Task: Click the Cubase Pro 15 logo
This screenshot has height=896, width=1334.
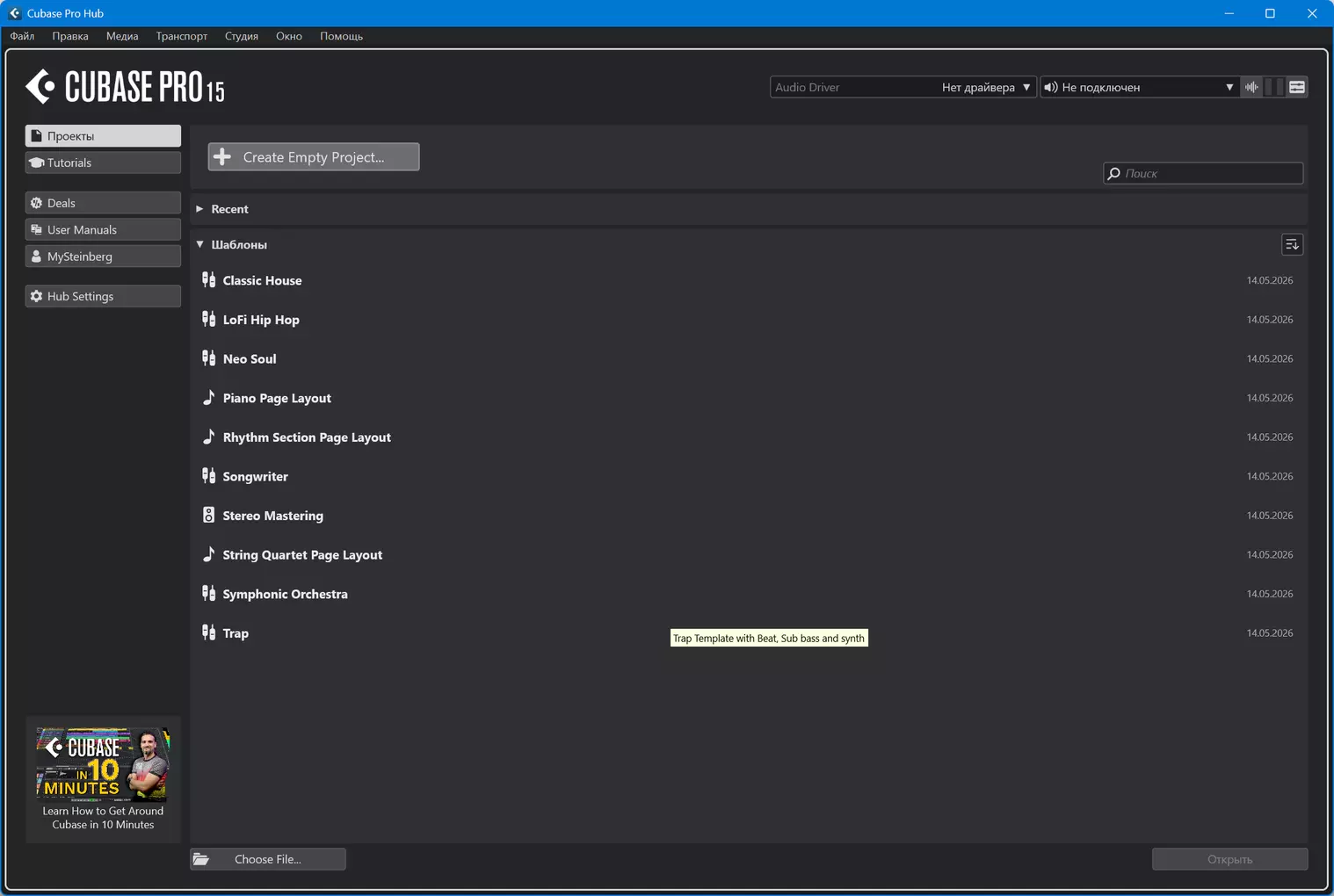Action: point(125,87)
